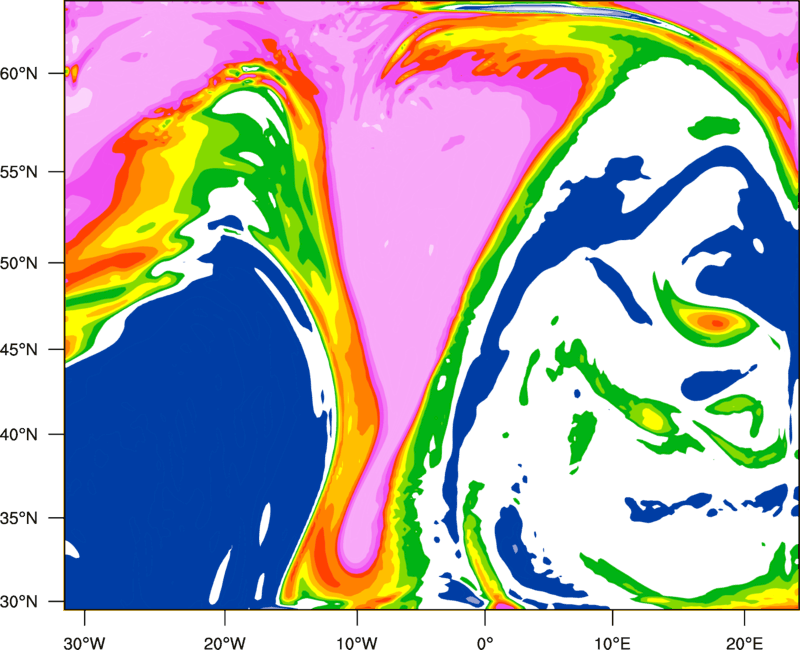The width and height of the screenshot is (800, 650).
Task: Click the 30°W longitude label
Action: (84, 643)
